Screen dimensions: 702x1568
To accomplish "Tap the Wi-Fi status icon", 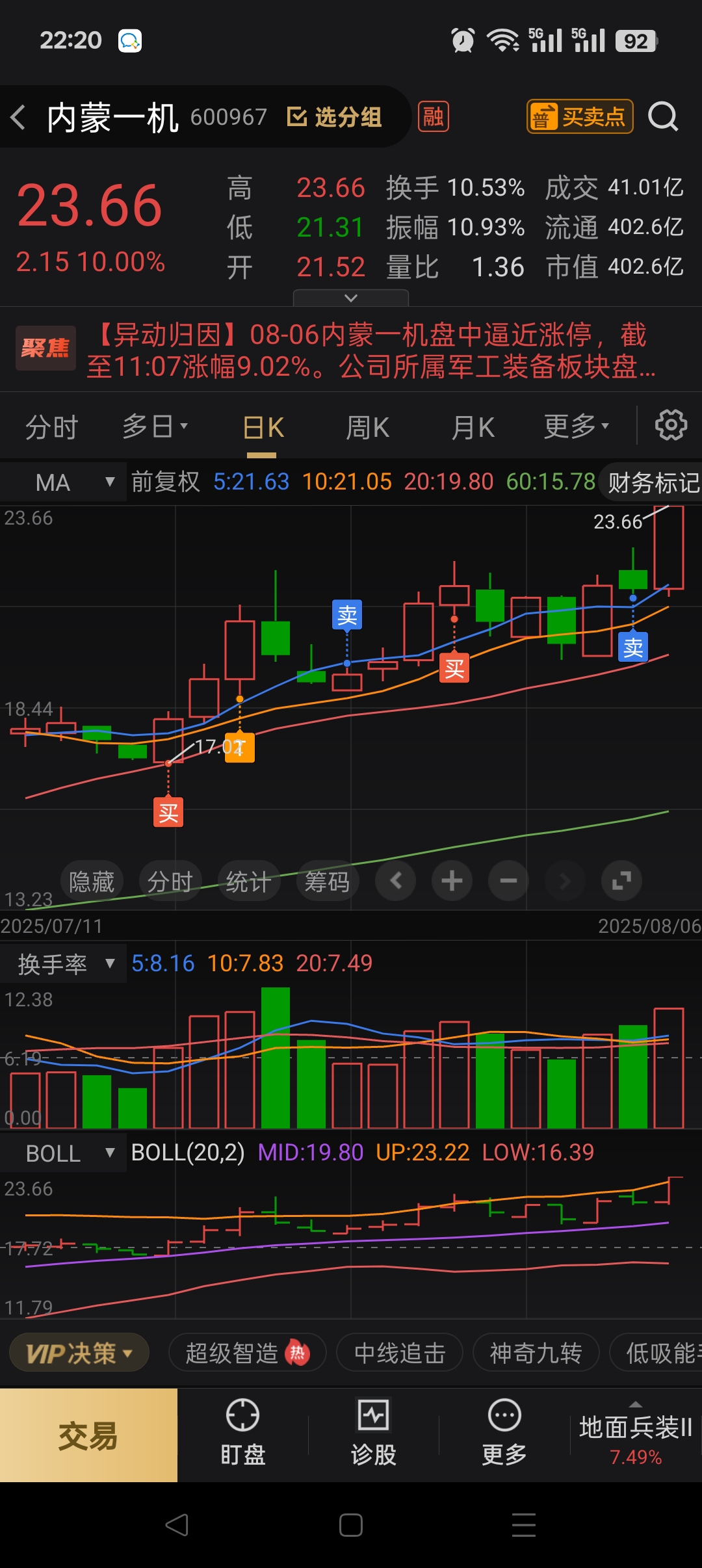I will click(502, 41).
